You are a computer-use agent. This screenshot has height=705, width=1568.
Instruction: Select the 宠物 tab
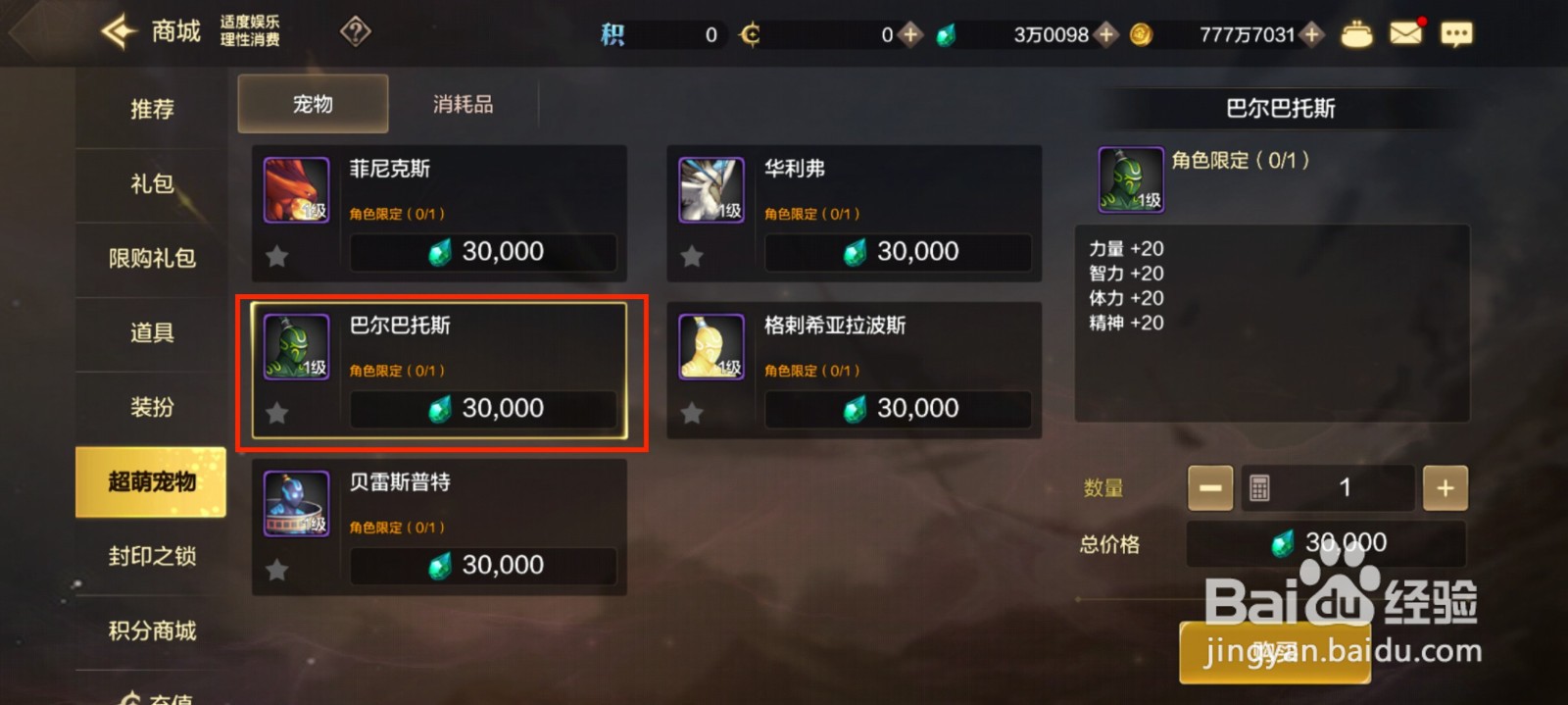(313, 104)
